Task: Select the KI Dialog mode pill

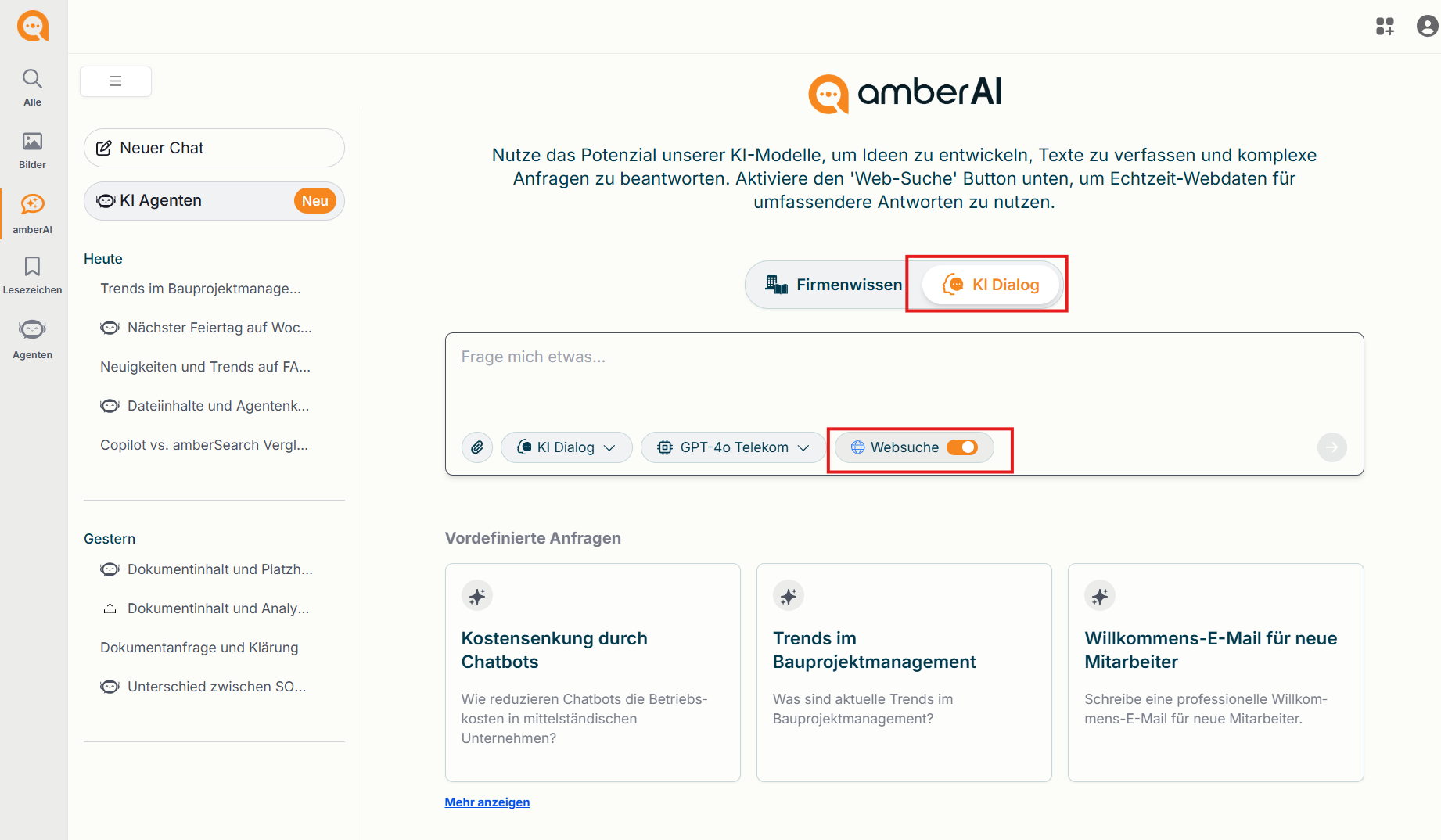Action: [991, 285]
